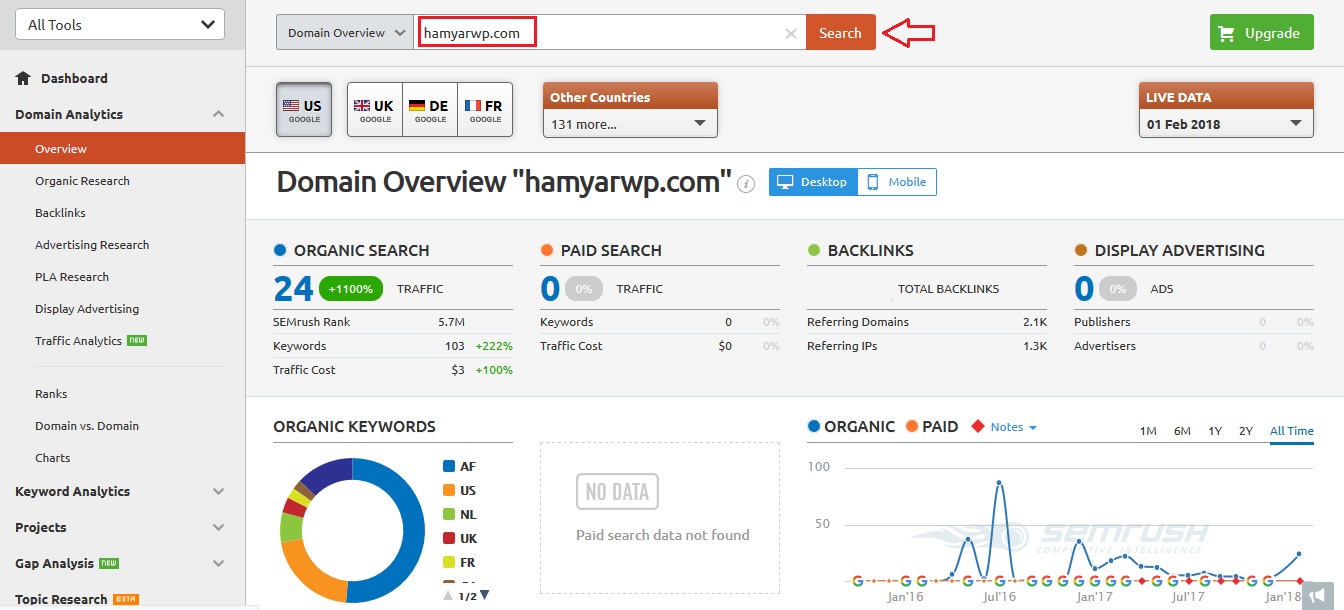Viewport: 1344px width, 610px height.
Task: Click the US flag icon
Action: pyautogui.click(x=291, y=105)
